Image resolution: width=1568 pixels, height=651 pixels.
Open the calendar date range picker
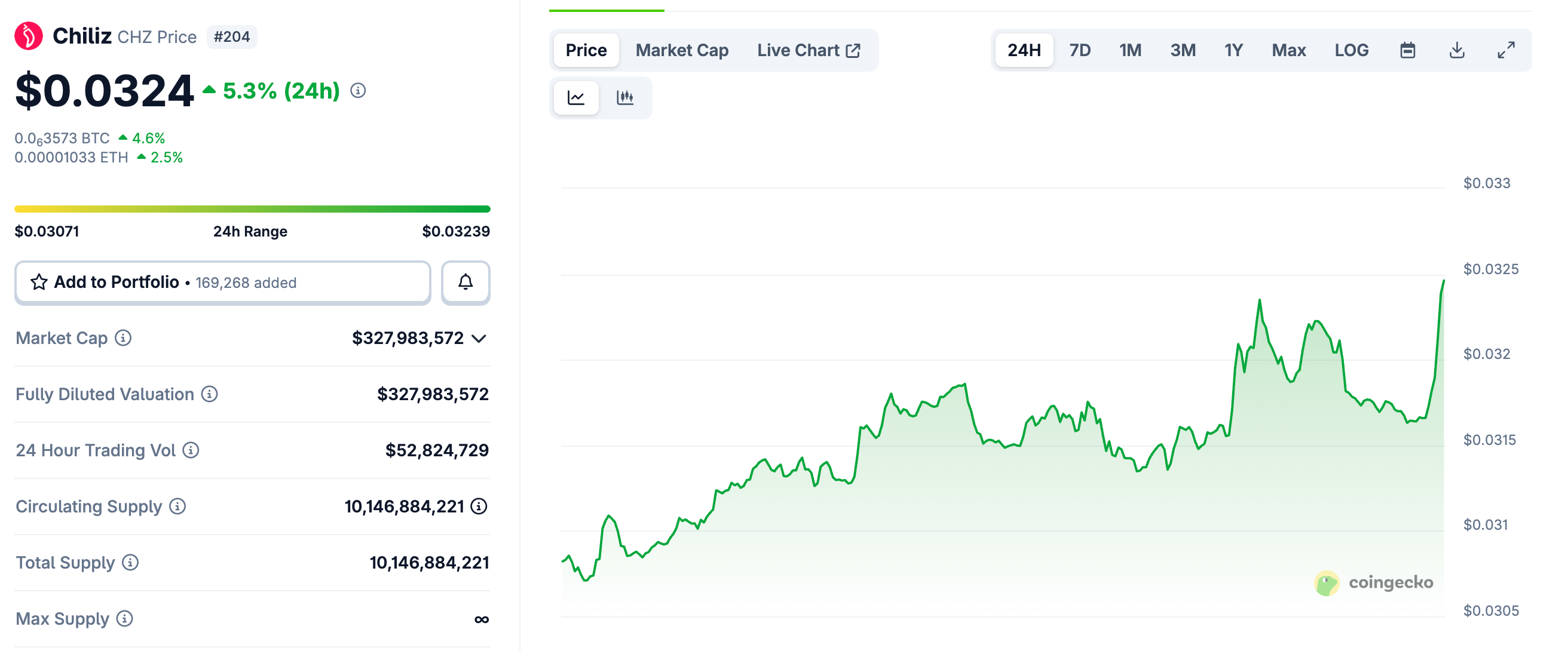(x=1407, y=50)
